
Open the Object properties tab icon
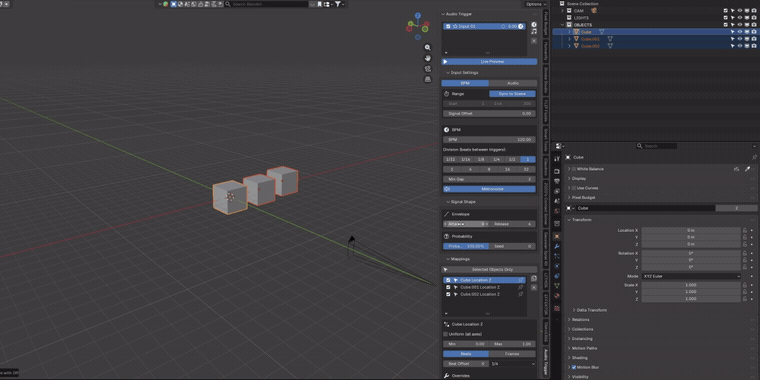[x=556, y=236]
